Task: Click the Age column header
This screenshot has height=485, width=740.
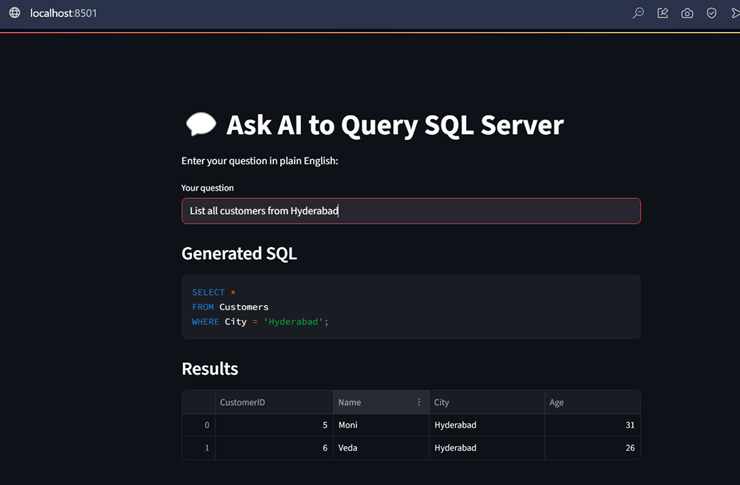Action: point(592,402)
